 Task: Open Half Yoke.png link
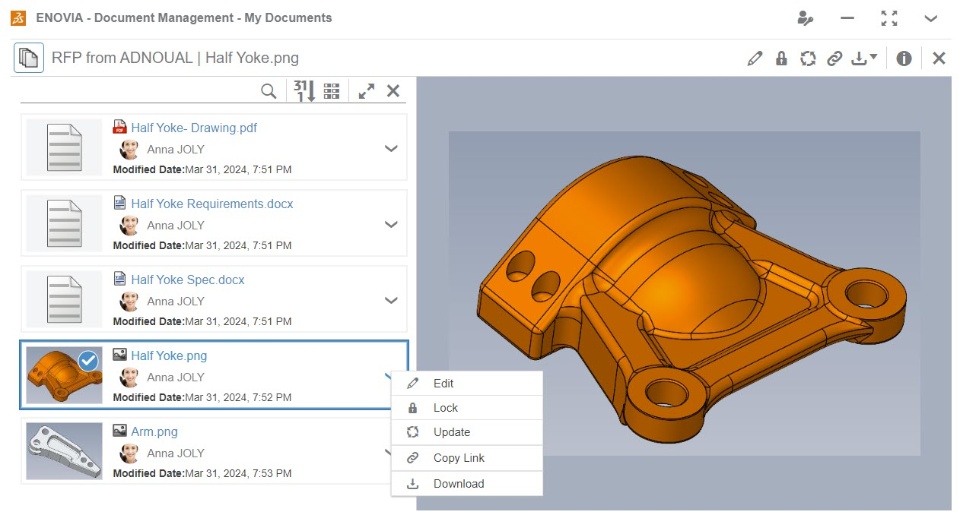[x=169, y=355]
